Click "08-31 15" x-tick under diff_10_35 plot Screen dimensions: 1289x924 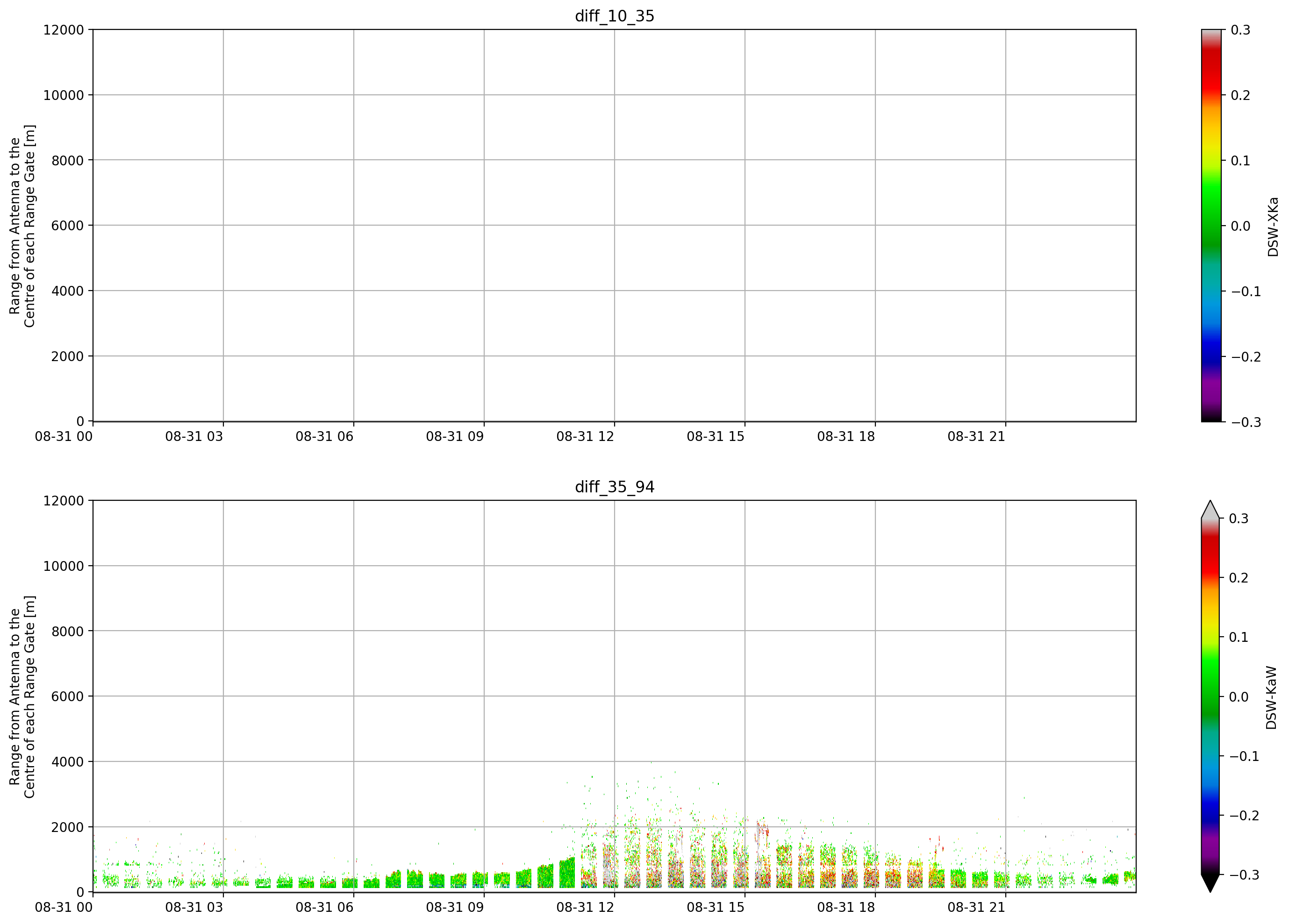pos(716,437)
